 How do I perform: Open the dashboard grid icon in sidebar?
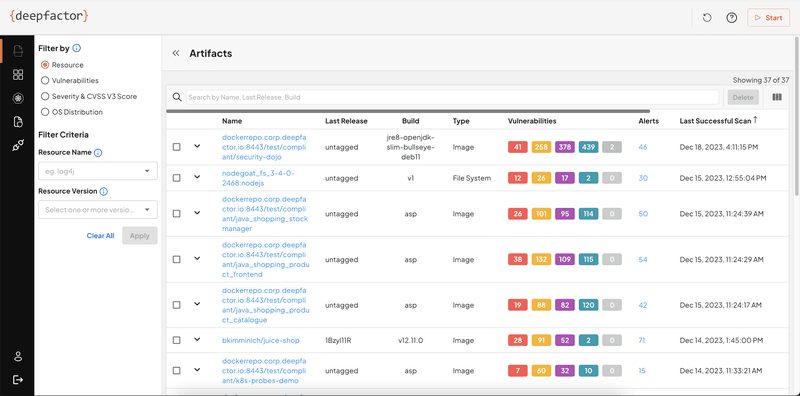[x=18, y=75]
